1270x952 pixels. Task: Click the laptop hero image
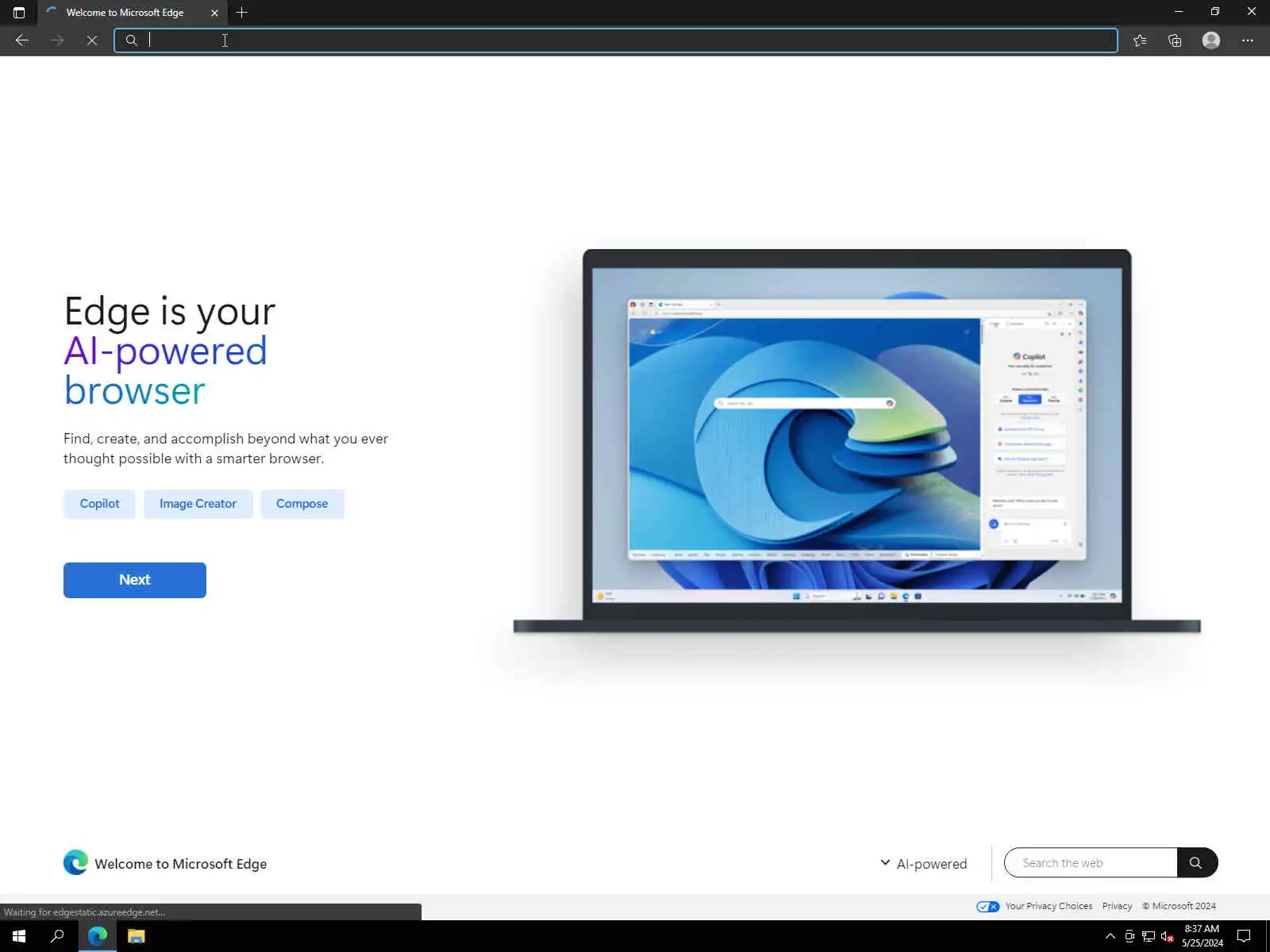pos(857,440)
